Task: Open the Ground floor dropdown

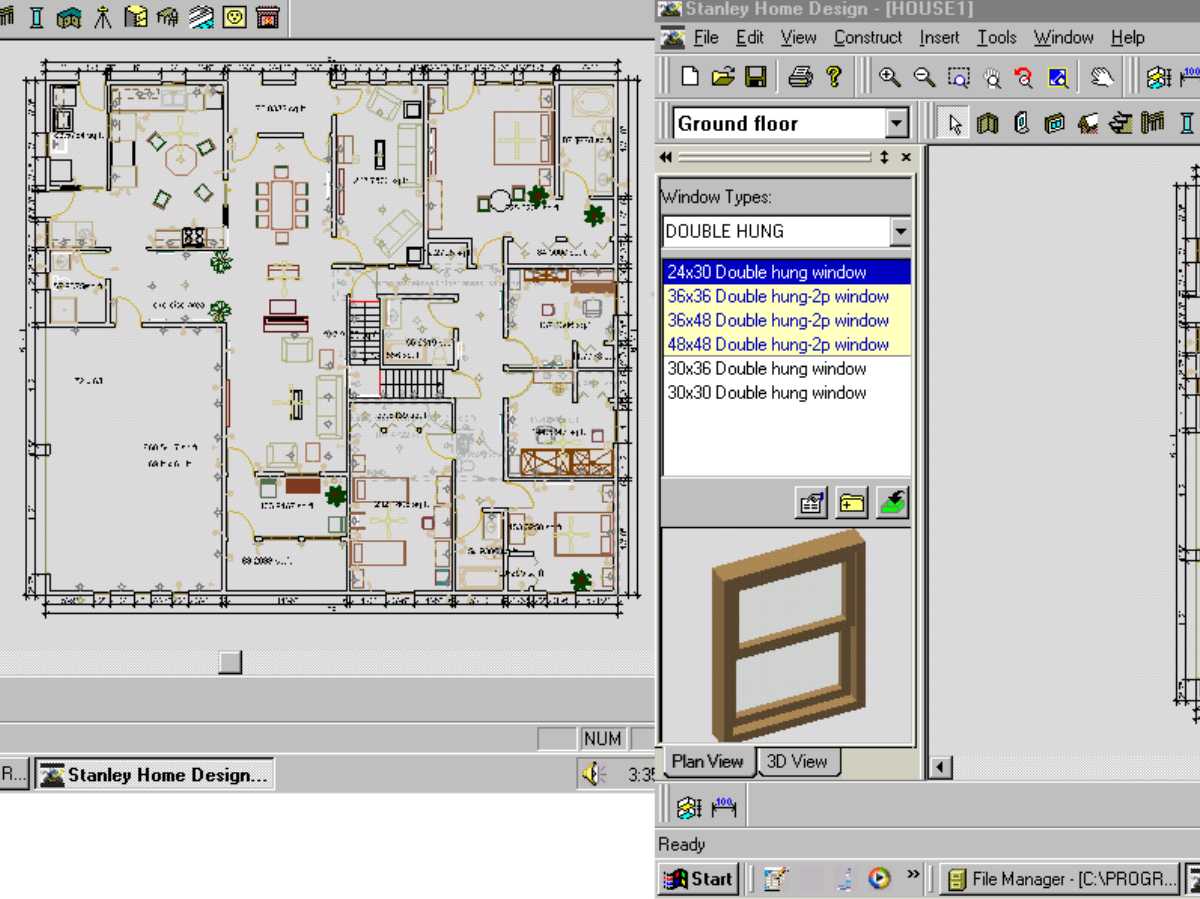Action: coord(897,124)
